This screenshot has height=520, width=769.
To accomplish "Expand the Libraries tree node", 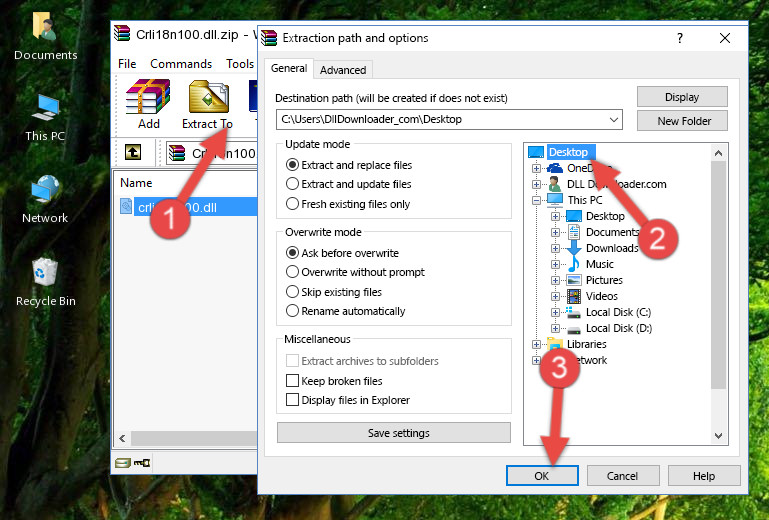I will (536, 344).
